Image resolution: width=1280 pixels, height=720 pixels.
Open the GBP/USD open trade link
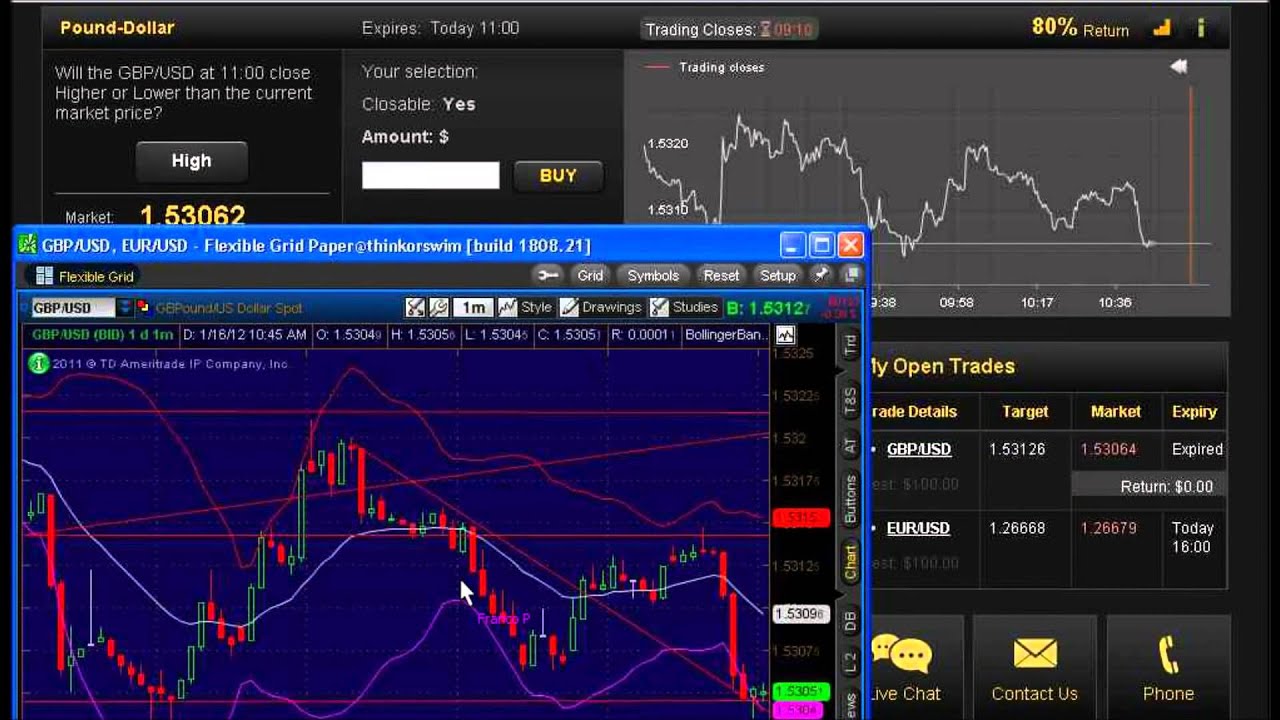[x=919, y=450]
